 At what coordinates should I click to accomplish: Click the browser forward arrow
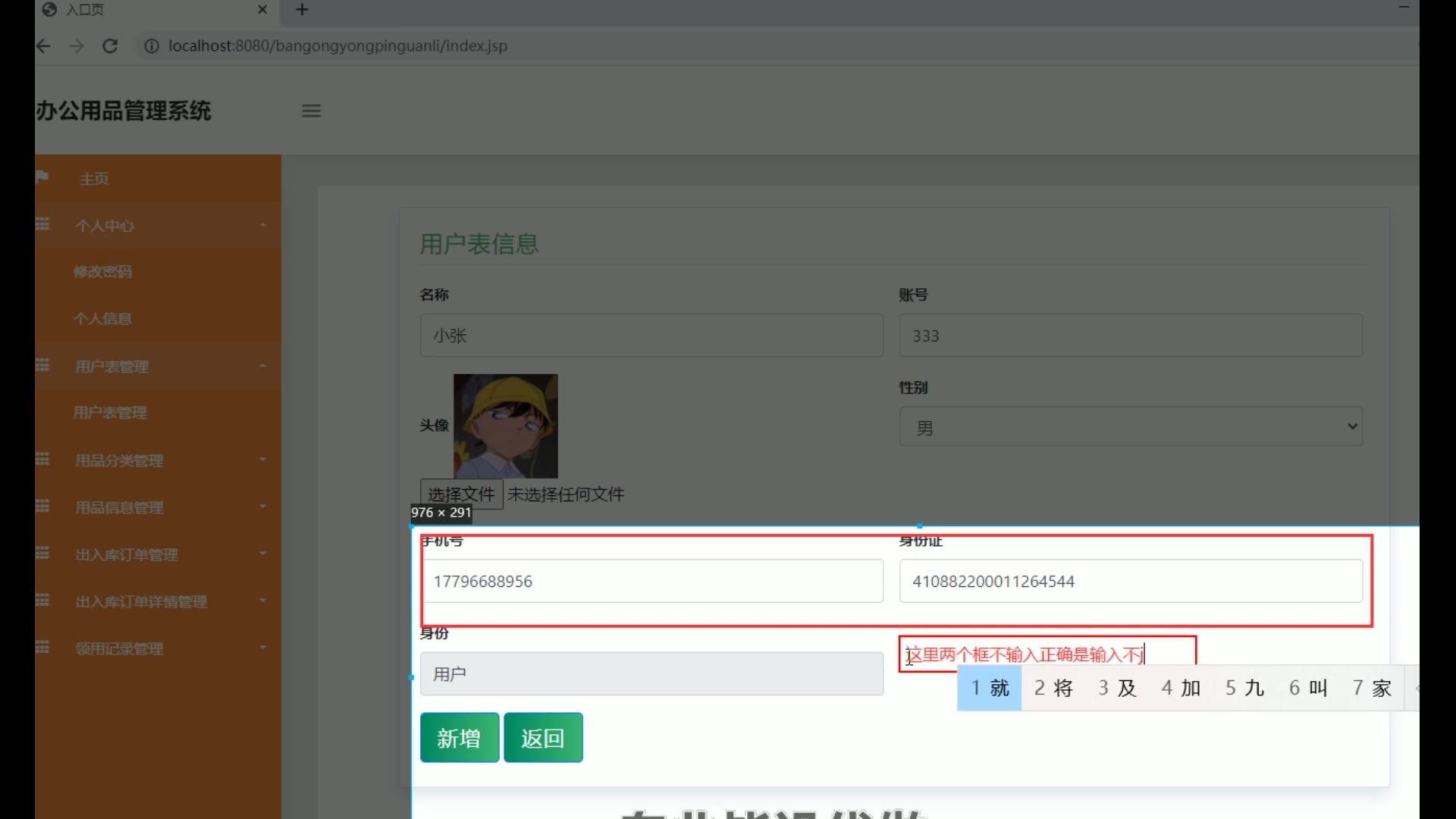pyautogui.click(x=77, y=46)
